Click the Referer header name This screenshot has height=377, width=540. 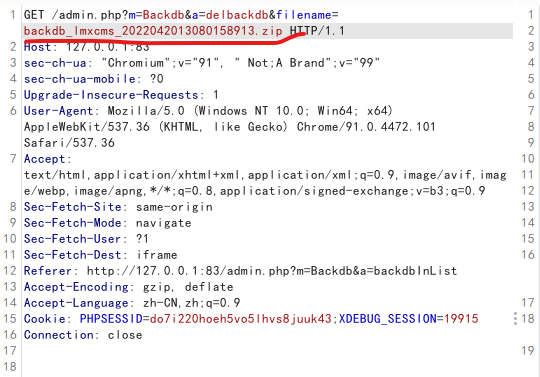(x=48, y=271)
